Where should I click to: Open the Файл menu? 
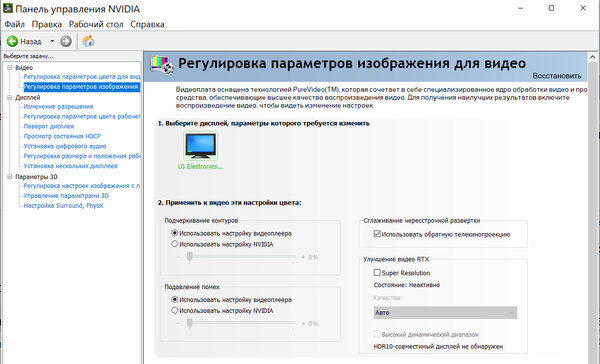click(15, 24)
